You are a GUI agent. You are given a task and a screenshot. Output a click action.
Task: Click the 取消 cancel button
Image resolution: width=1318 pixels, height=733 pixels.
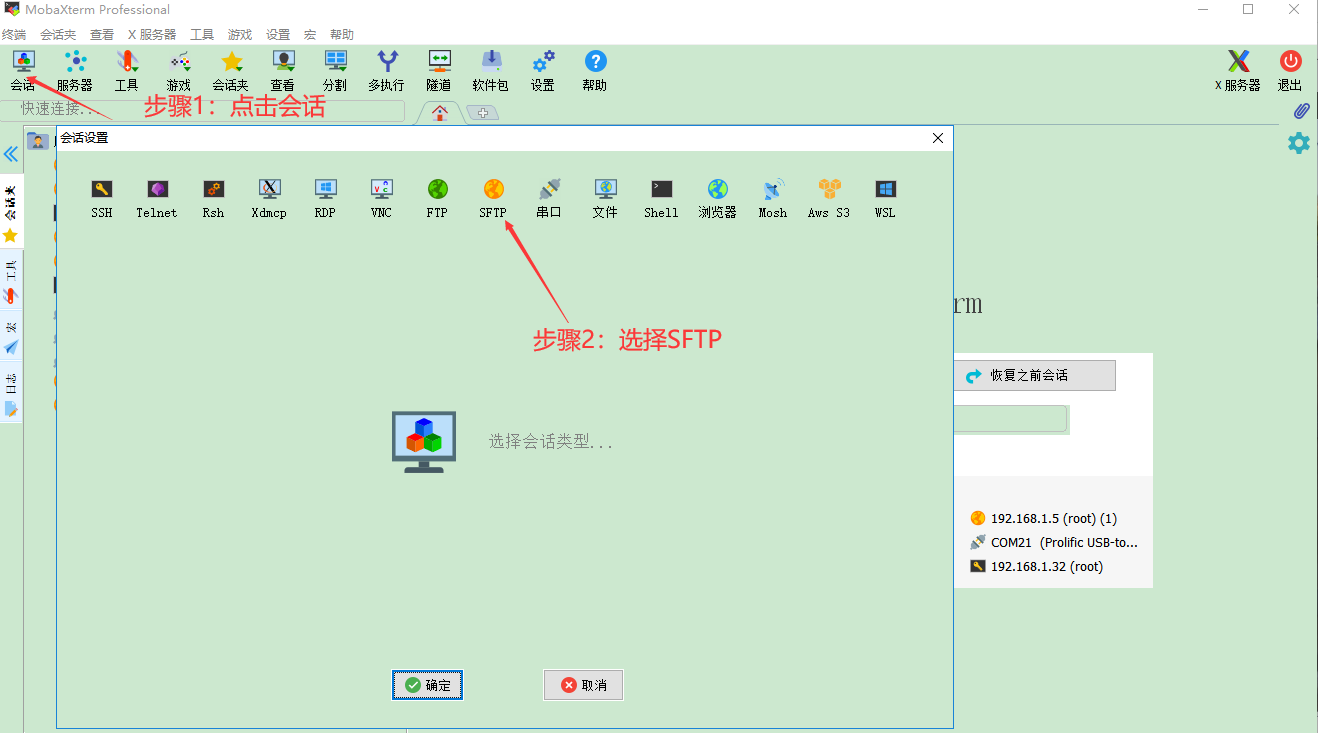click(583, 685)
